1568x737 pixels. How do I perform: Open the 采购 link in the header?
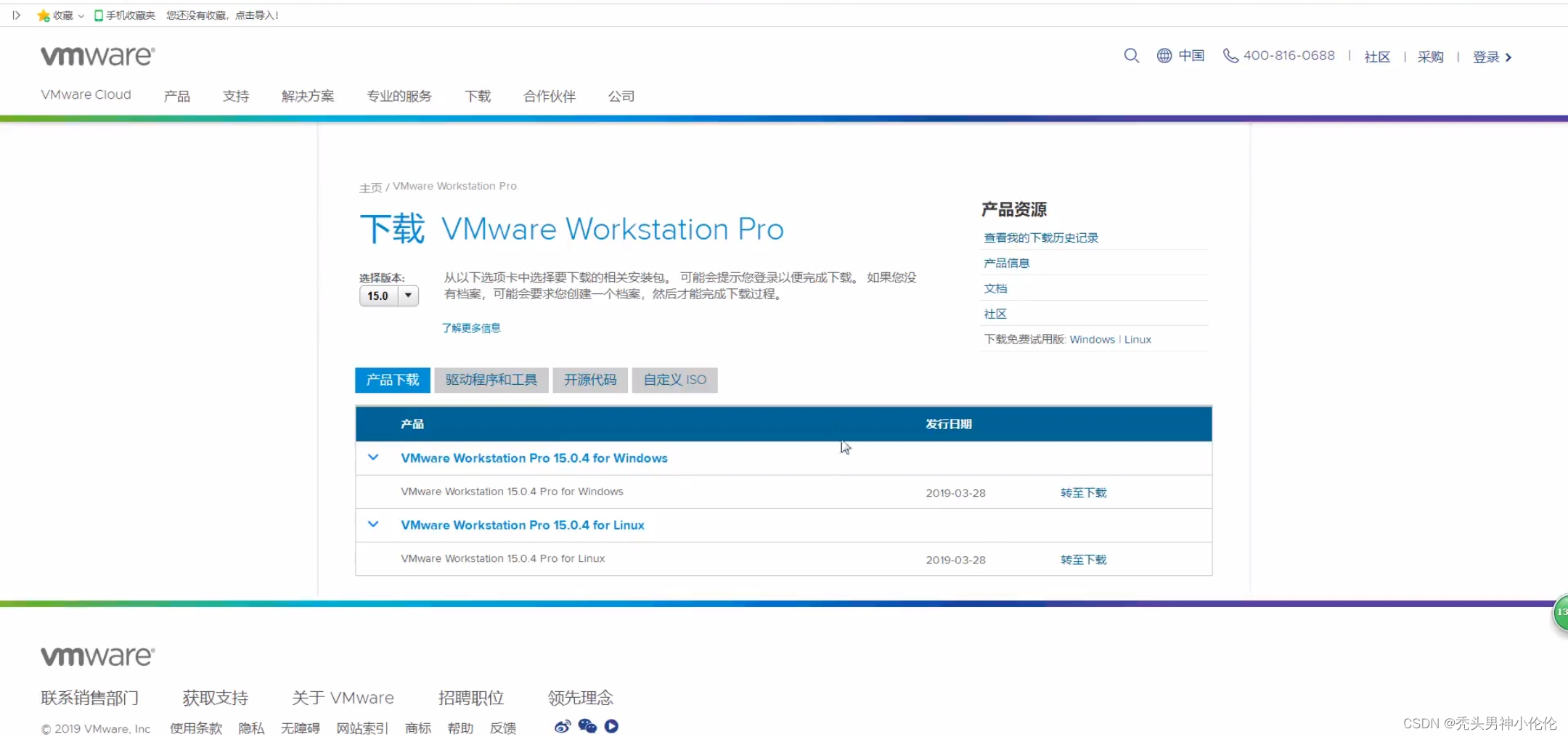click(1430, 57)
